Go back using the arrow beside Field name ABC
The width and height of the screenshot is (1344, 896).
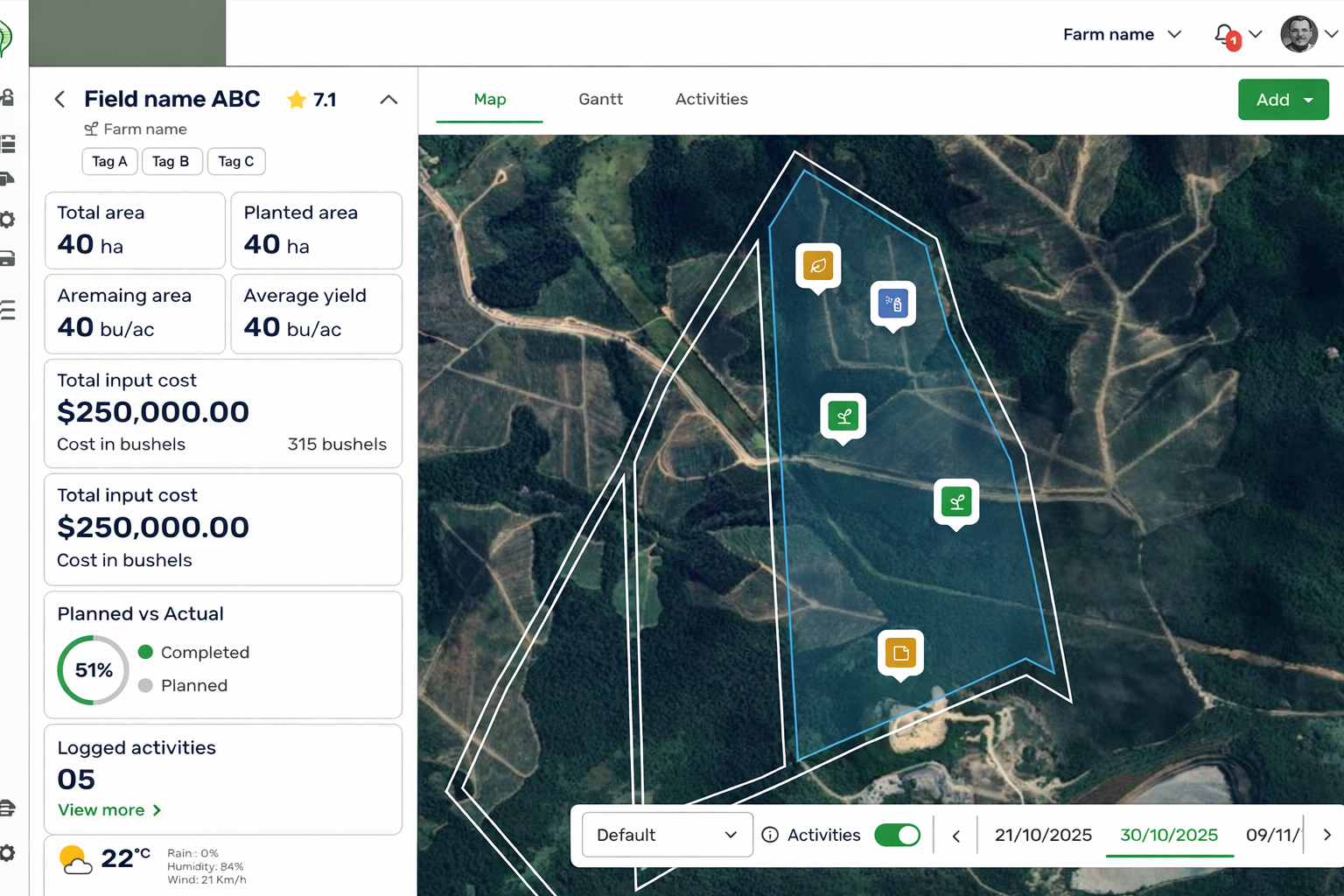point(59,100)
